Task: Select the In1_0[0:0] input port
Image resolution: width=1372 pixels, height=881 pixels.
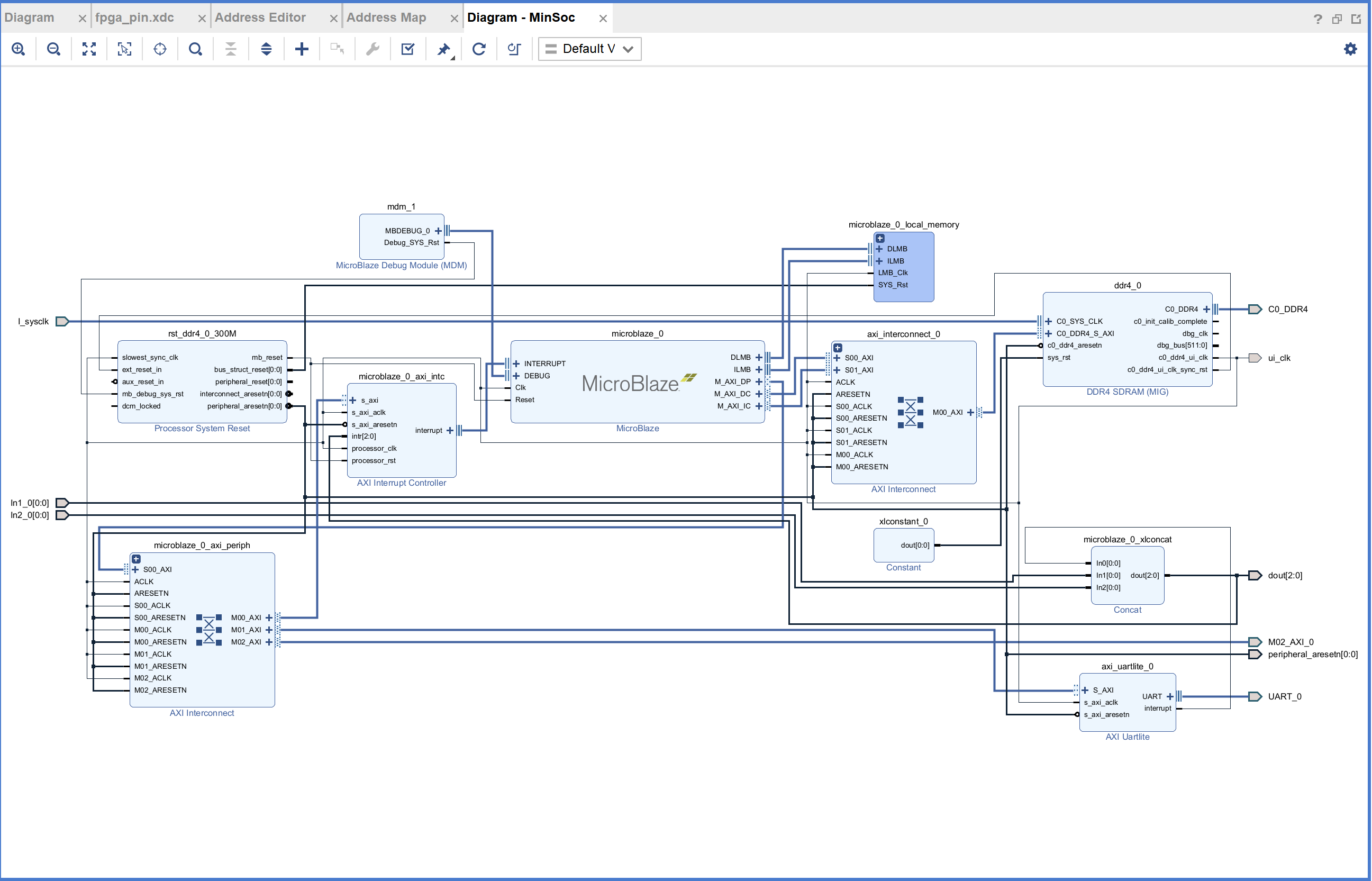Action: [62, 503]
